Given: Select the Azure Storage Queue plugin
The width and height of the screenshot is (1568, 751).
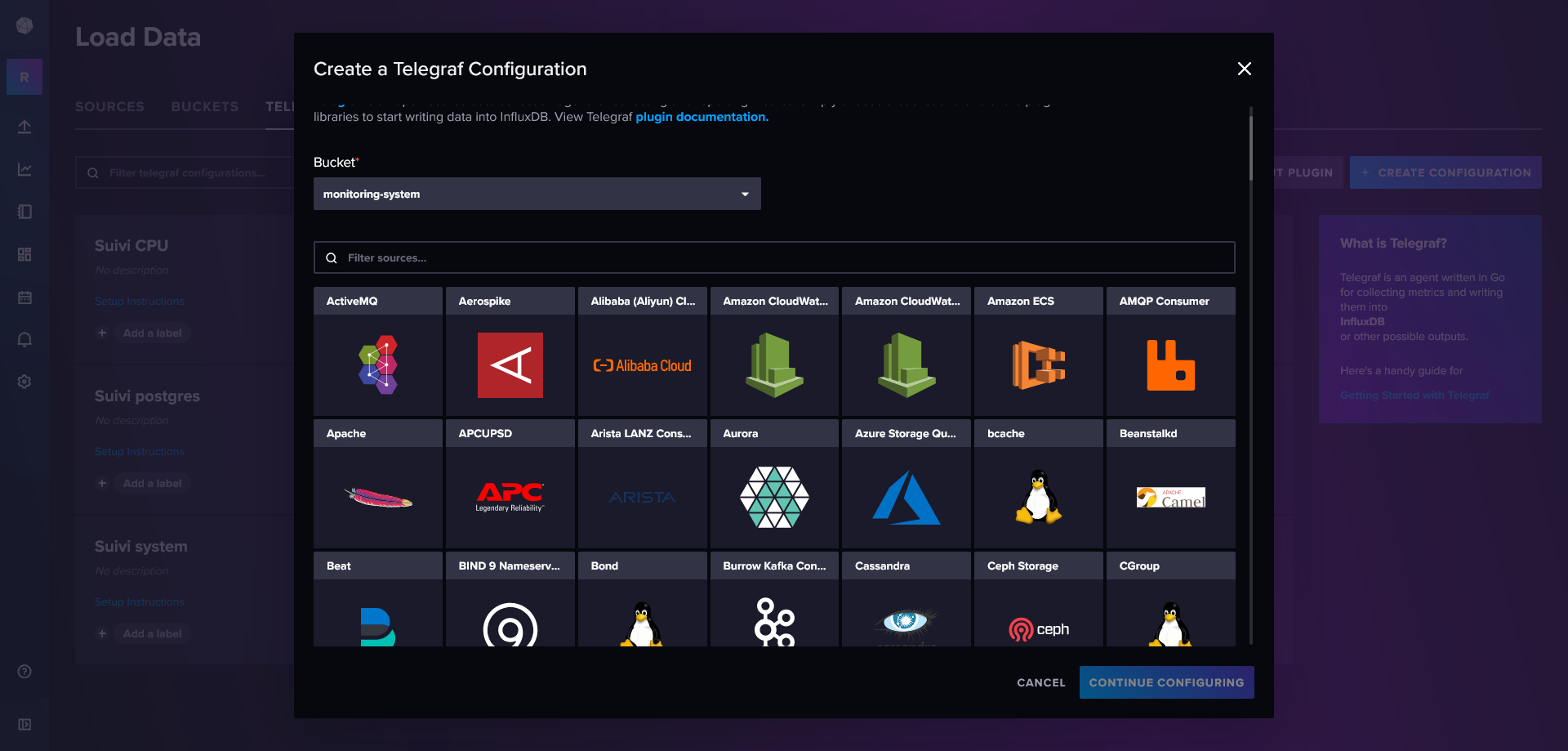Looking at the screenshot, I should (906, 498).
